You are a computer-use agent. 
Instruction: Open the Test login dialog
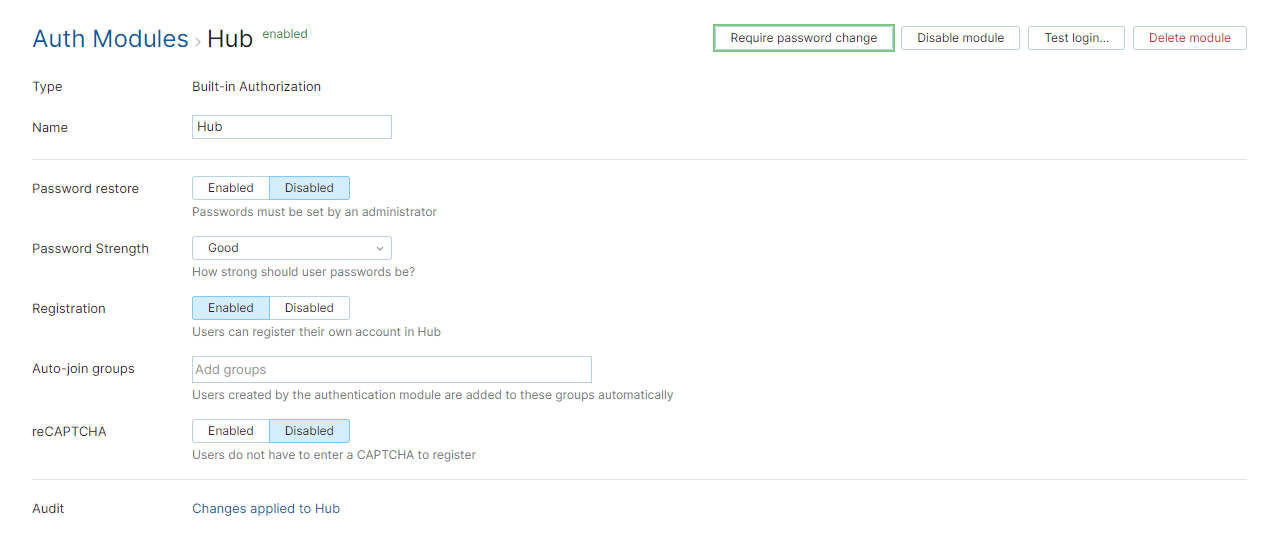(x=1076, y=38)
